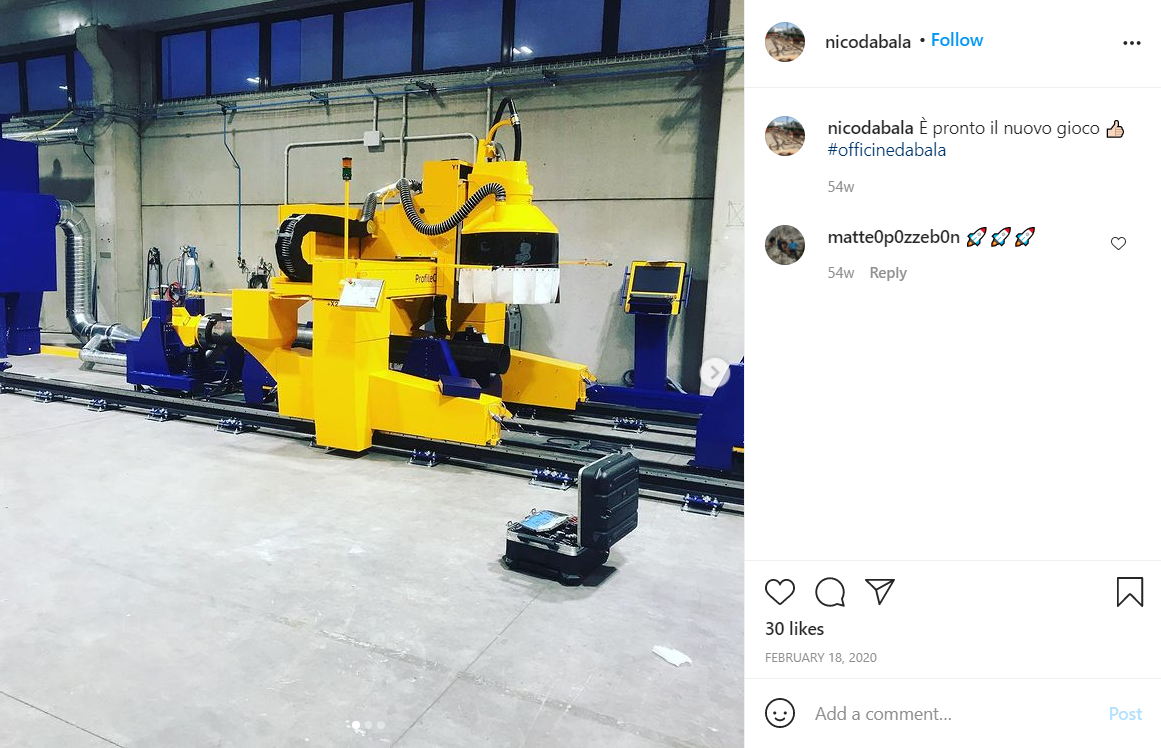Open matte0p0zzeb0n username link
The height and width of the screenshot is (748, 1161).
[893, 237]
